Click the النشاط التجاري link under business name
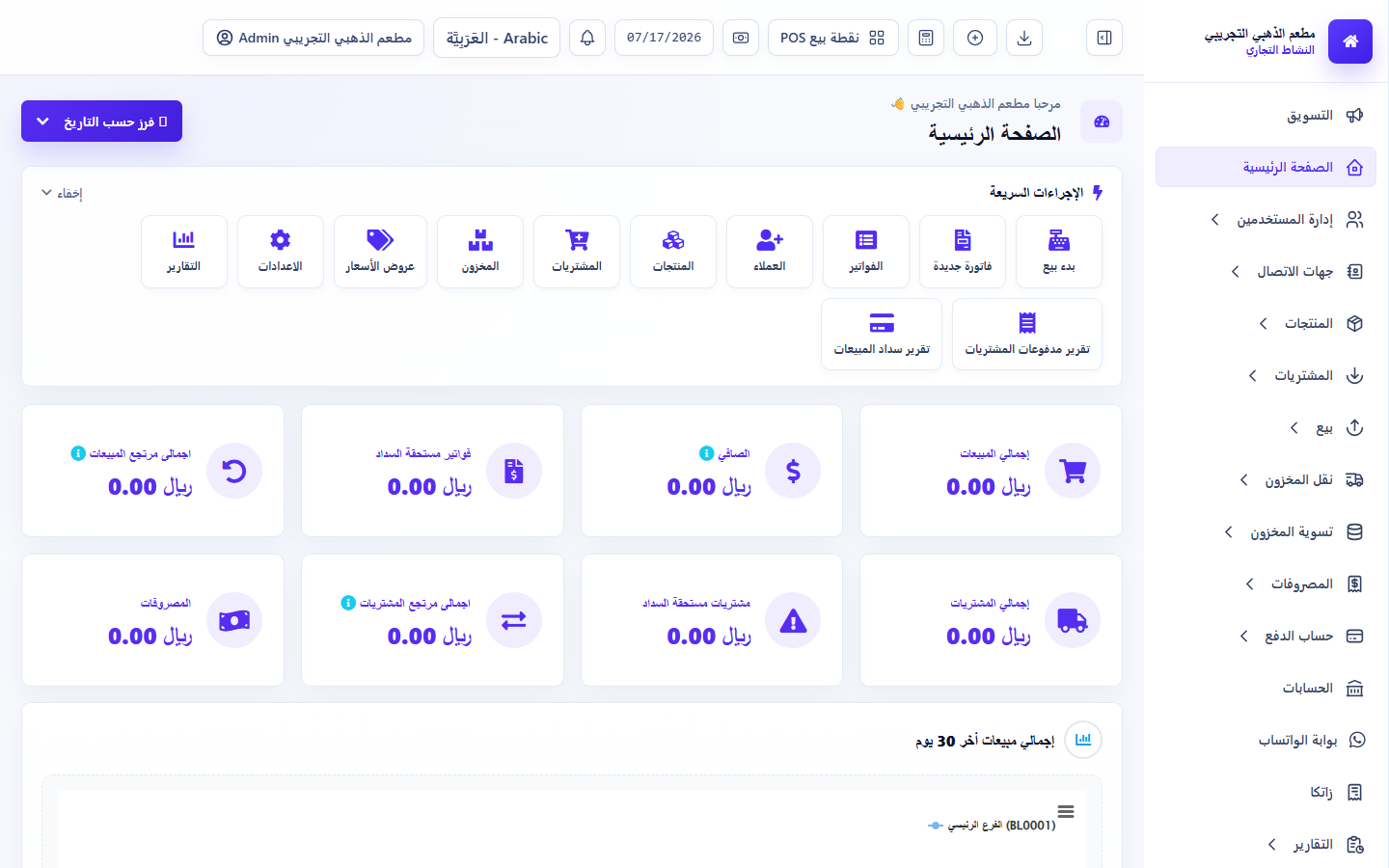1389x868 pixels. [x=1279, y=50]
